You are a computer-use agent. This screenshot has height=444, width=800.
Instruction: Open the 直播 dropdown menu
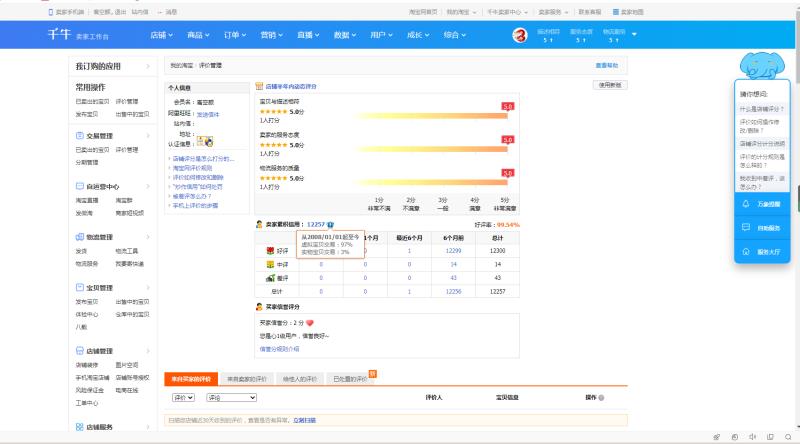[309, 35]
